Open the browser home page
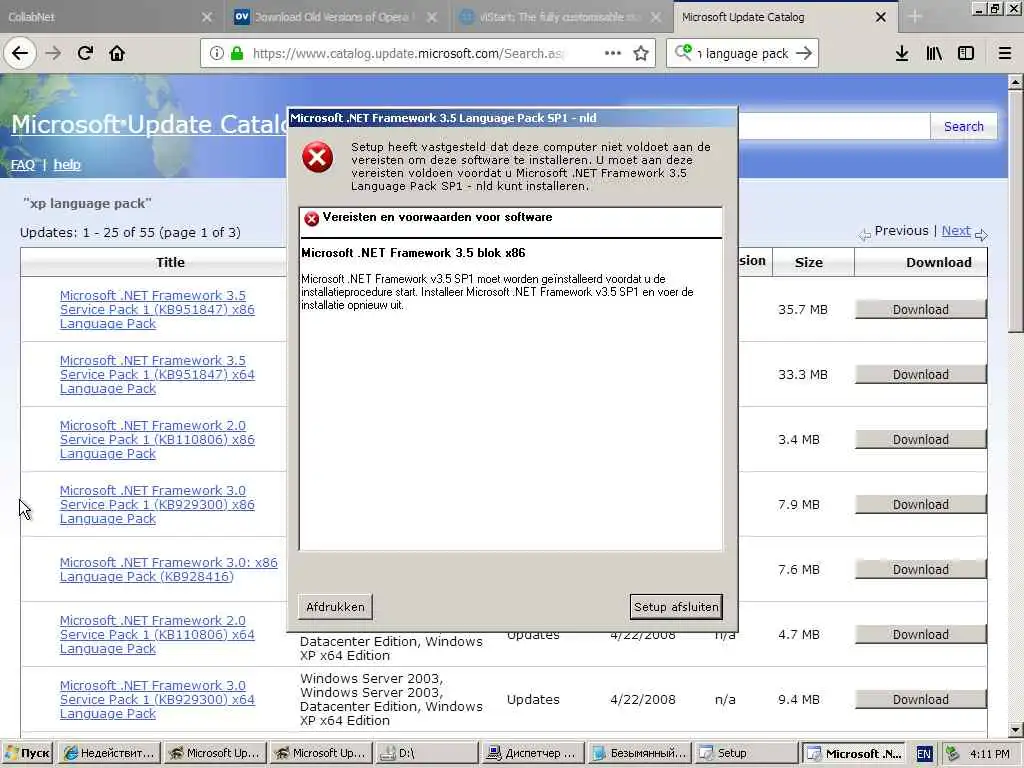1024x768 pixels. (117, 54)
